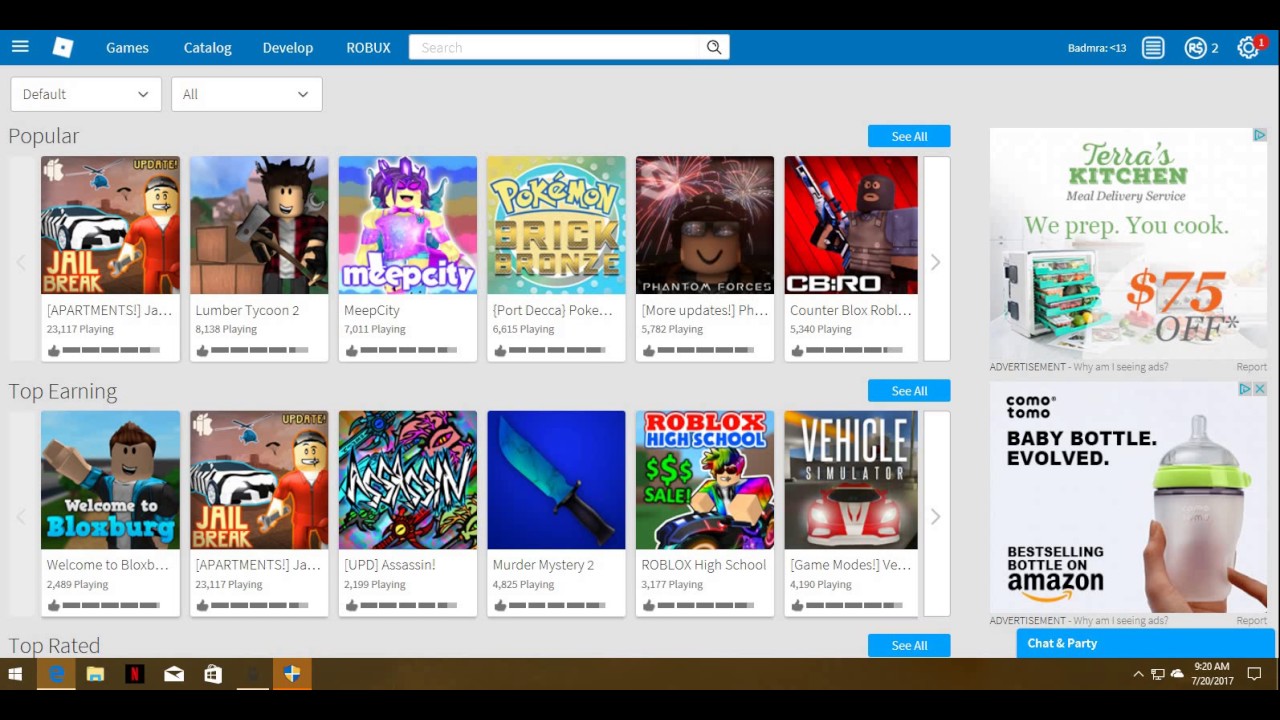Click 'ROBLOX High School' title text
Screen dimensions: 1280x720
coord(704,565)
